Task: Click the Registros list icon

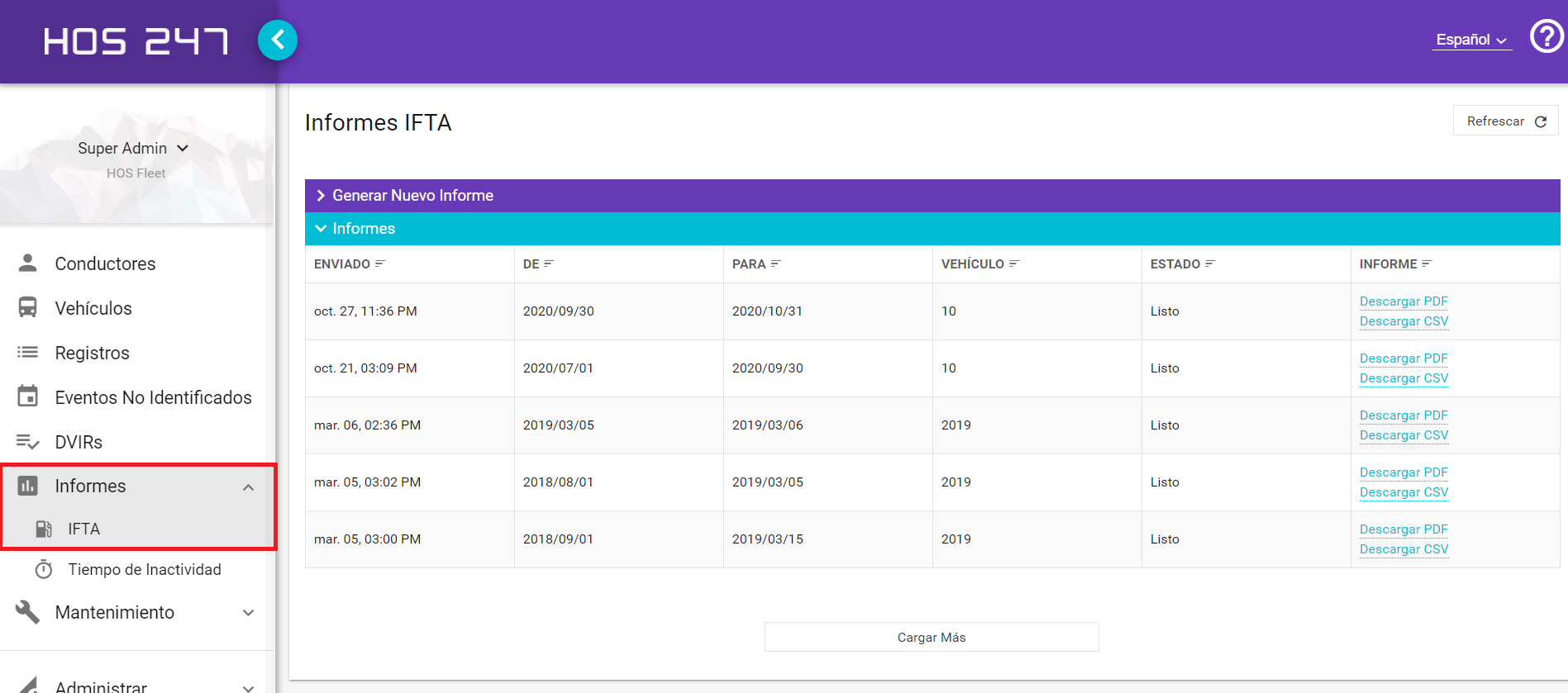Action: pyautogui.click(x=28, y=352)
